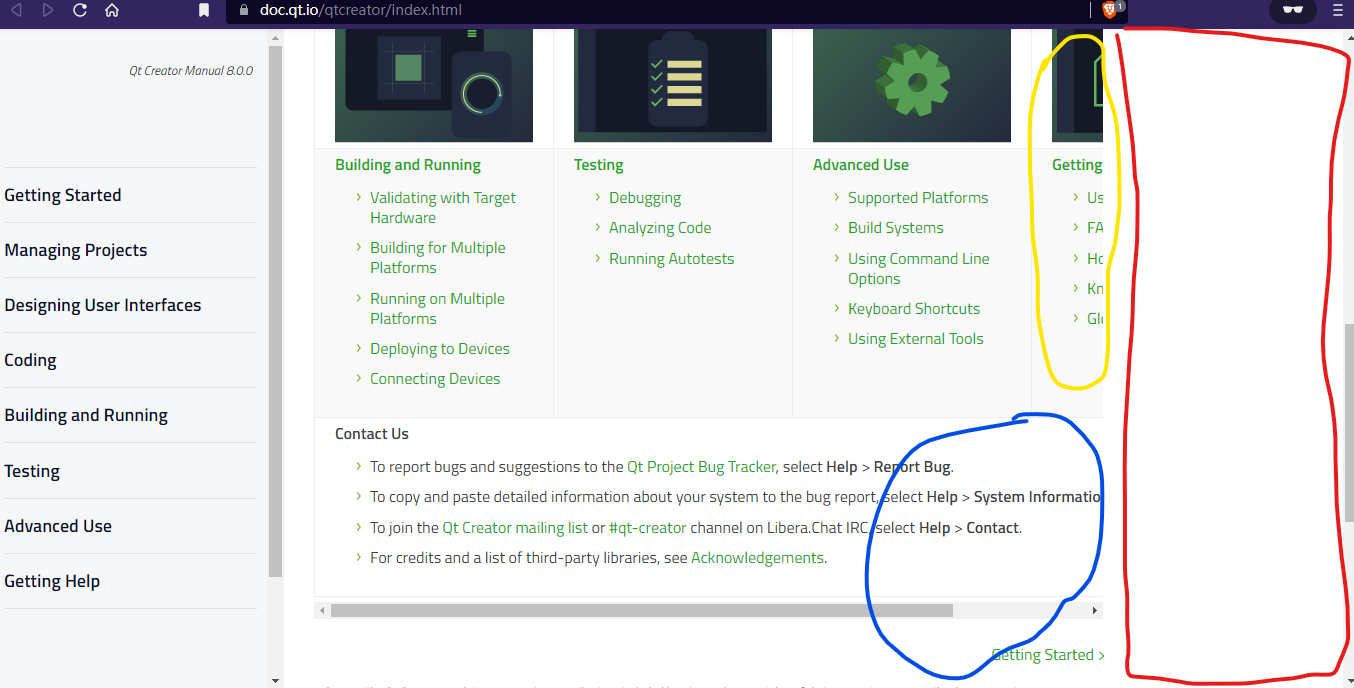Open the Advanced Use section heading link
The height and width of the screenshot is (688, 1354).
(861, 165)
